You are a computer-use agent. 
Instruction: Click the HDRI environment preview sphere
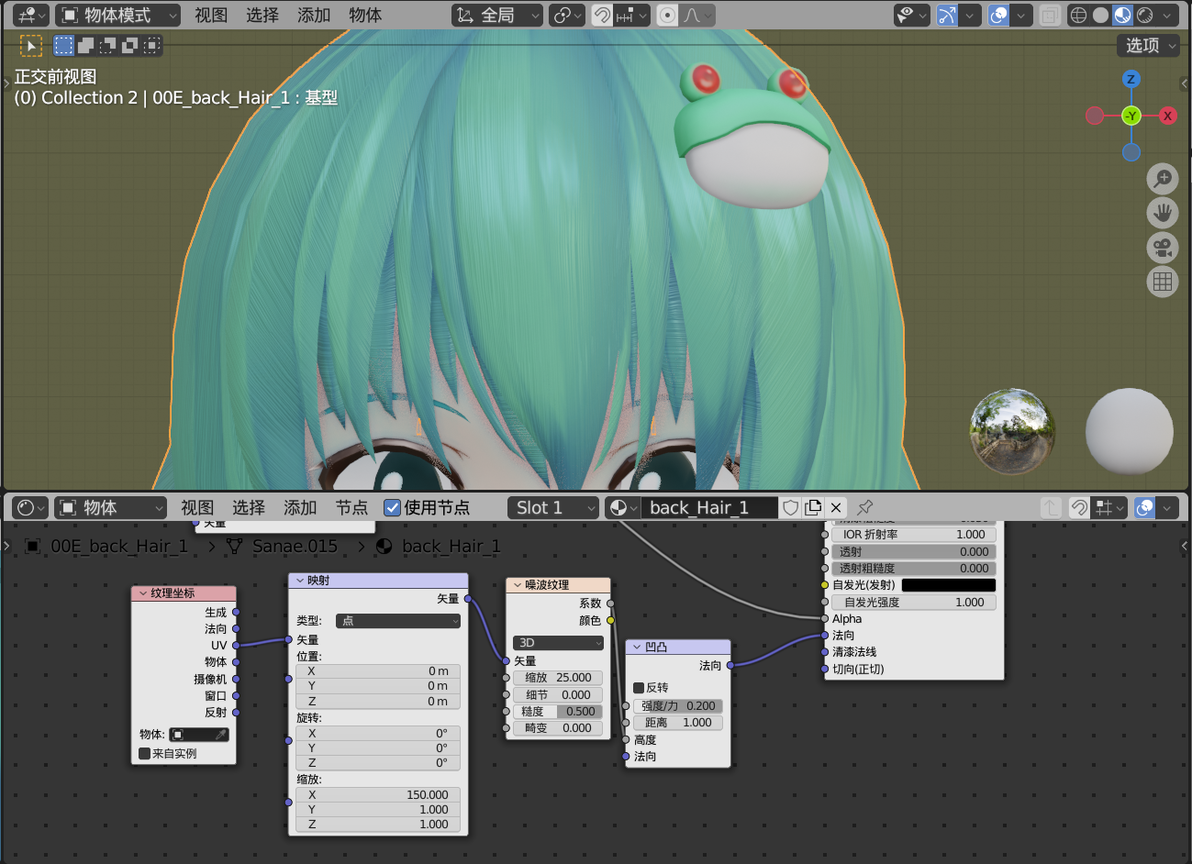coord(1012,431)
